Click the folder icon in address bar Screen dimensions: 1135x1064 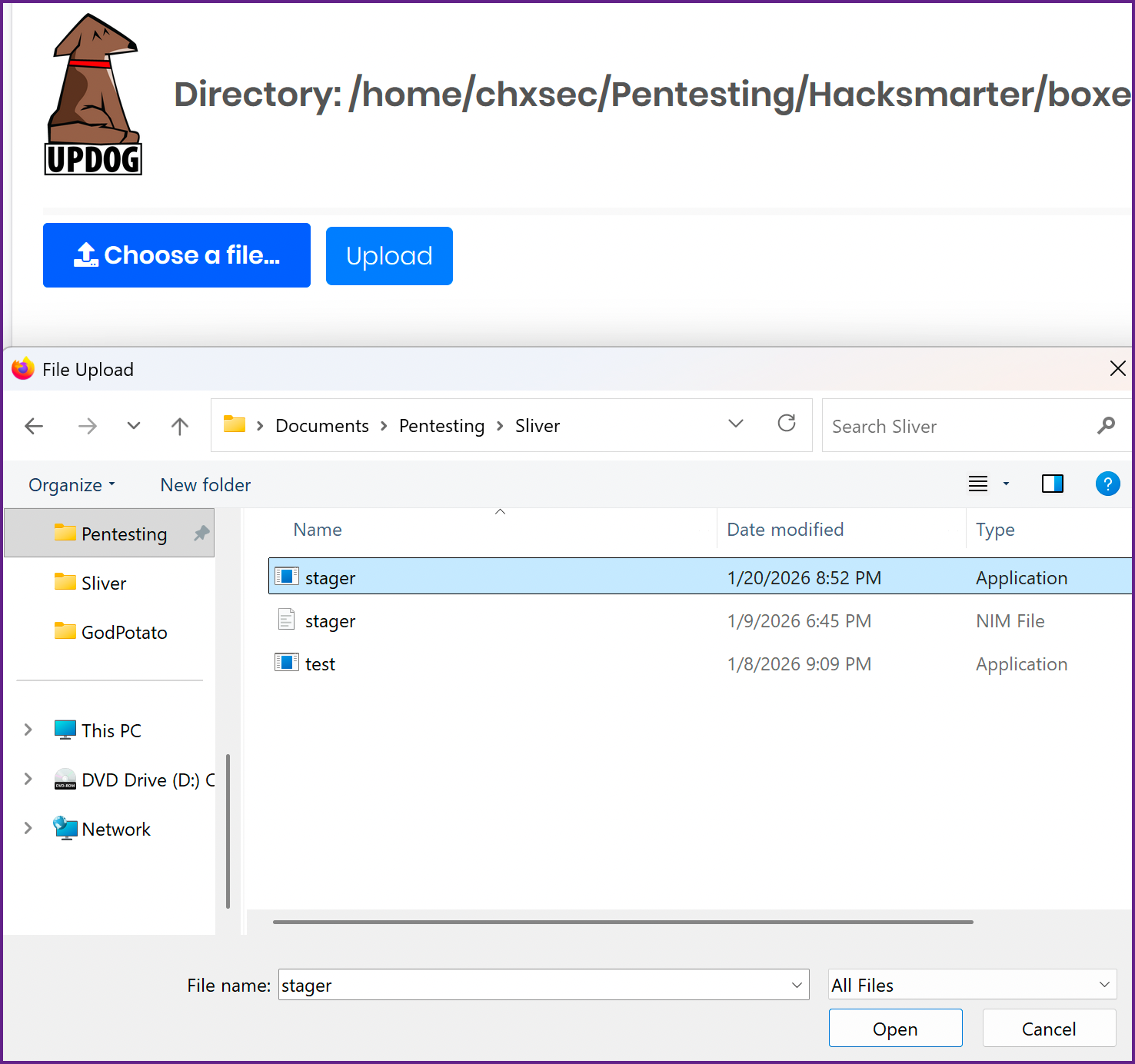pos(235,424)
